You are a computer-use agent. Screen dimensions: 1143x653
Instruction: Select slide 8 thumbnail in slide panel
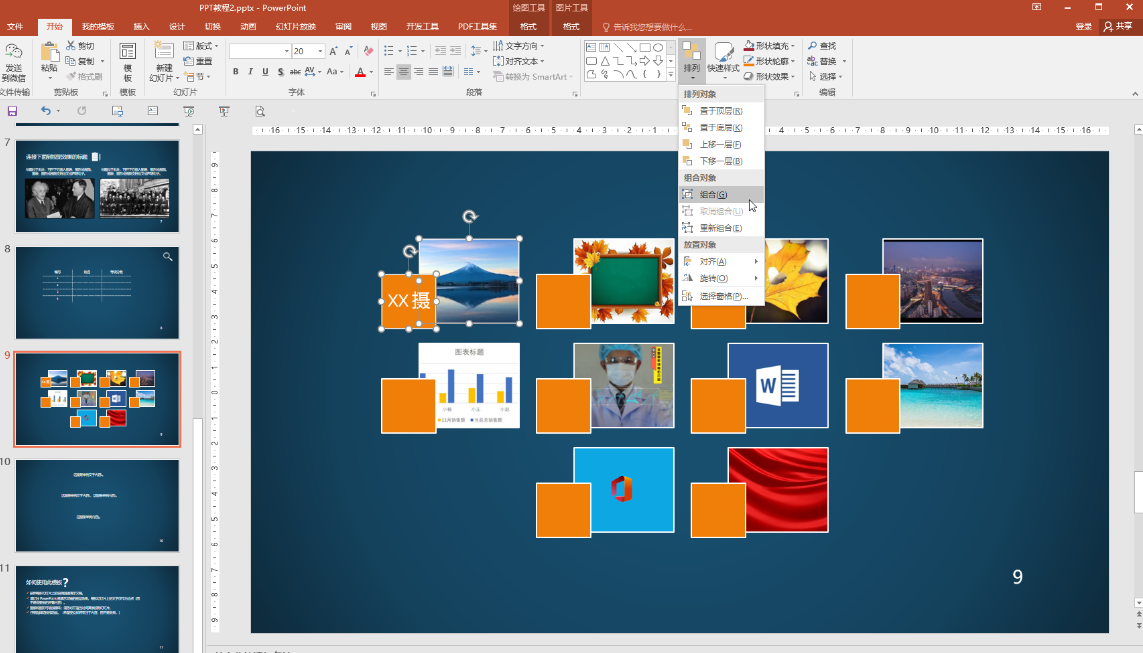click(97, 292)
